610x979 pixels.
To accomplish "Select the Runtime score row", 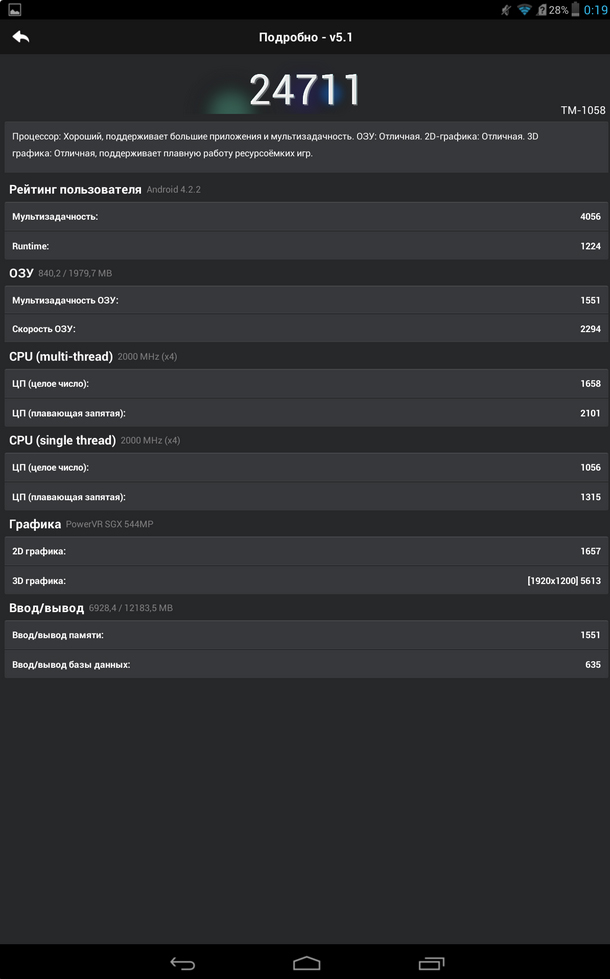I will click(x=305, y=246).
